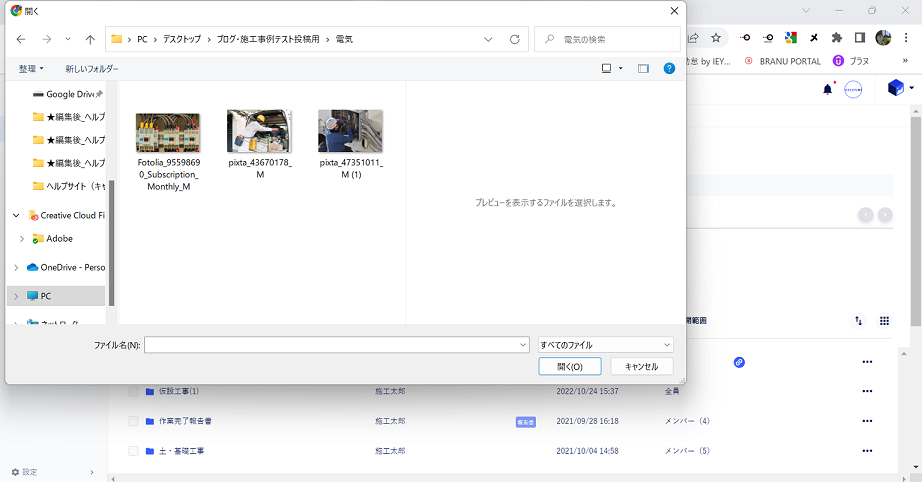Toggle Chrome side panel icon

[860, 38]
